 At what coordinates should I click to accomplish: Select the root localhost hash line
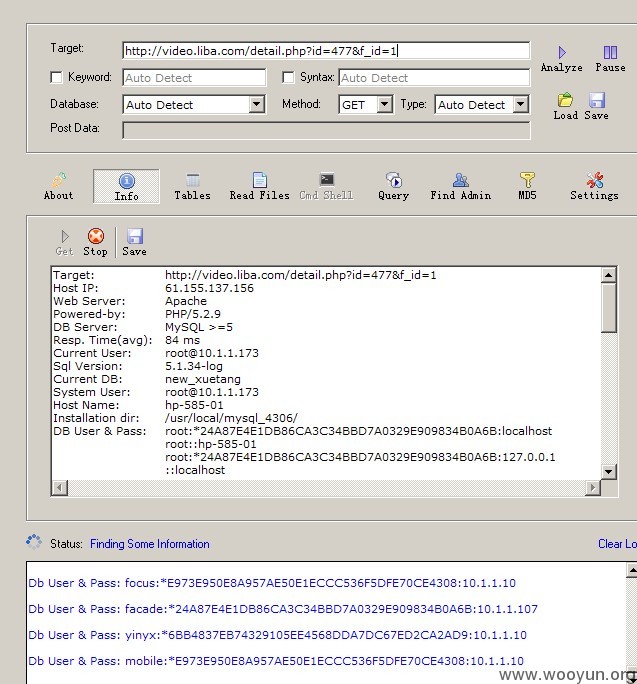coord(359,431)
